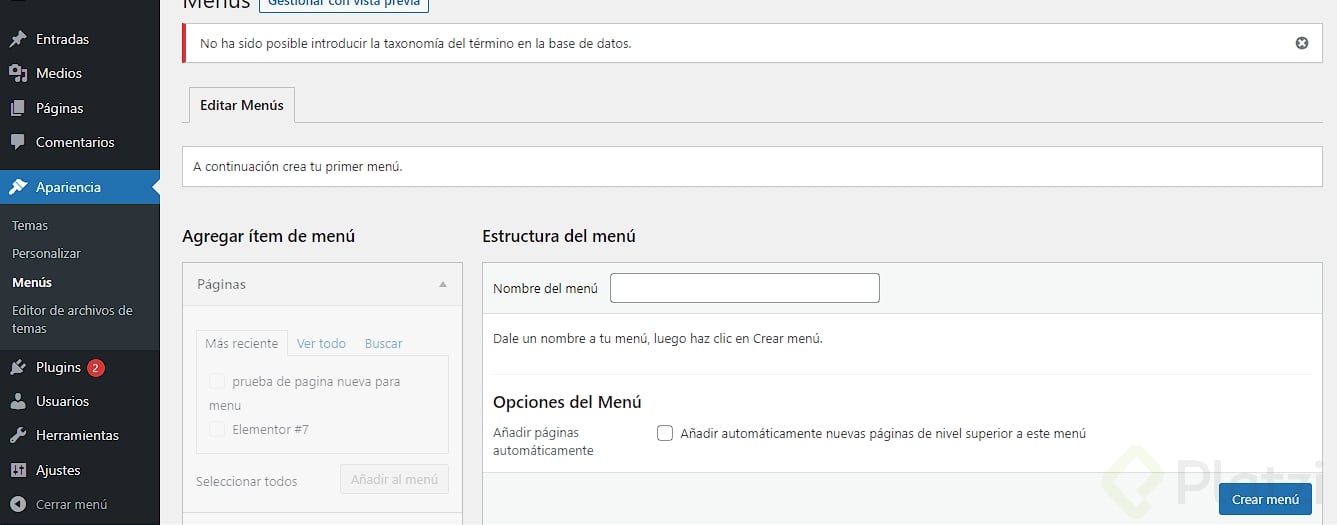1337x525 pixels.
Task: Focus the Nombre del menú field
Action: (x=744, y=288)
